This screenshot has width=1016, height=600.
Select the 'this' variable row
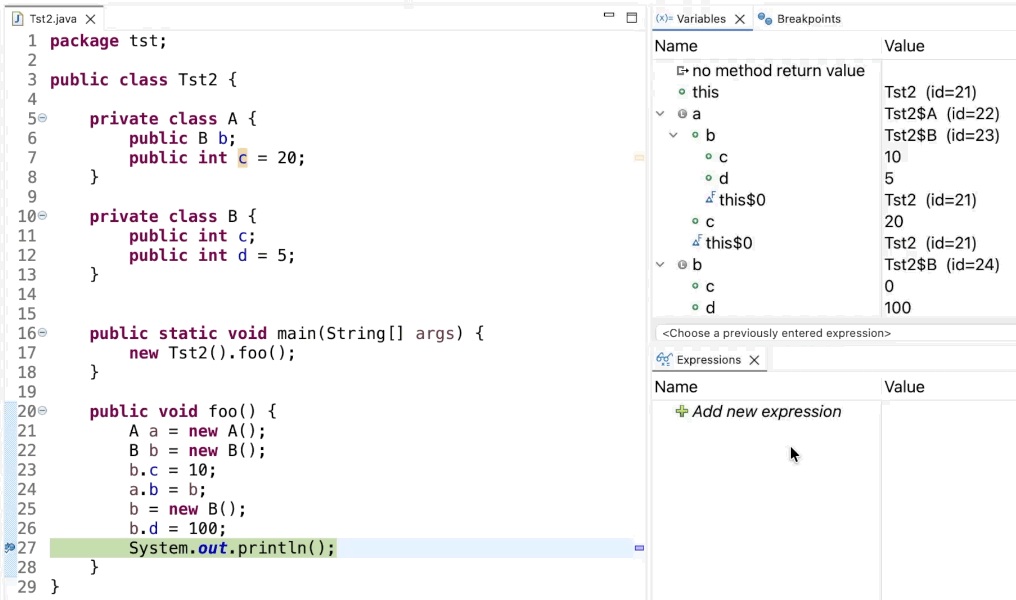(705, 92)
